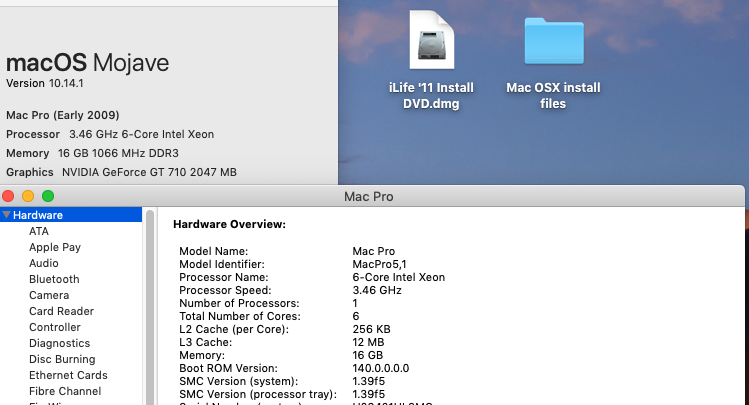Collapse the Hardware disclosure triangle
The image size is (749, 405).
tap(6, 215)
